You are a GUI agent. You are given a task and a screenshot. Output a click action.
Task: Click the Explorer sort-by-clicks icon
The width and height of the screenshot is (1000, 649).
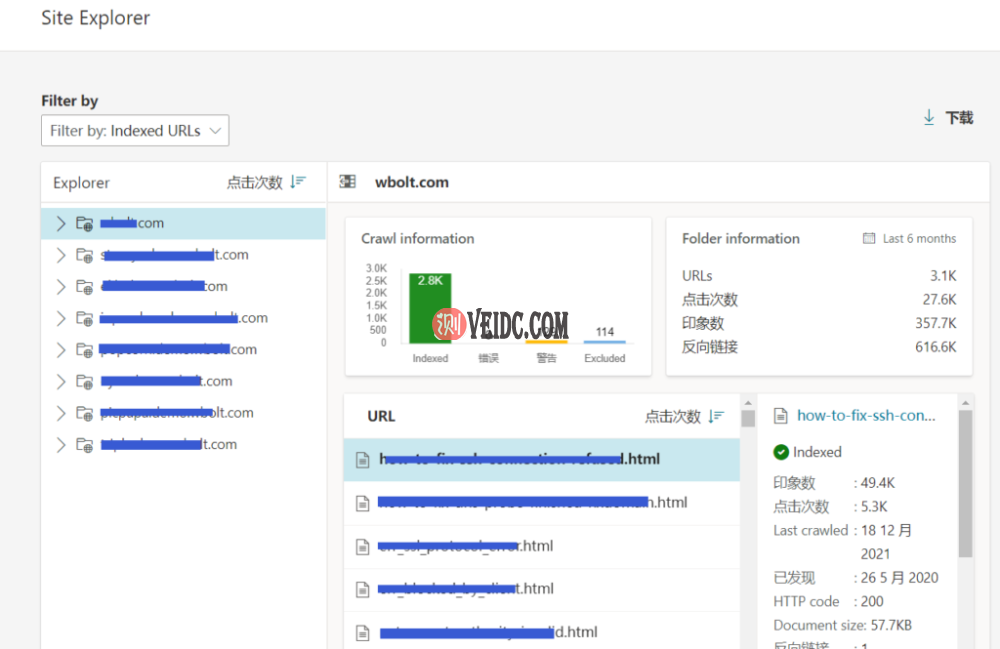[298, 182]
